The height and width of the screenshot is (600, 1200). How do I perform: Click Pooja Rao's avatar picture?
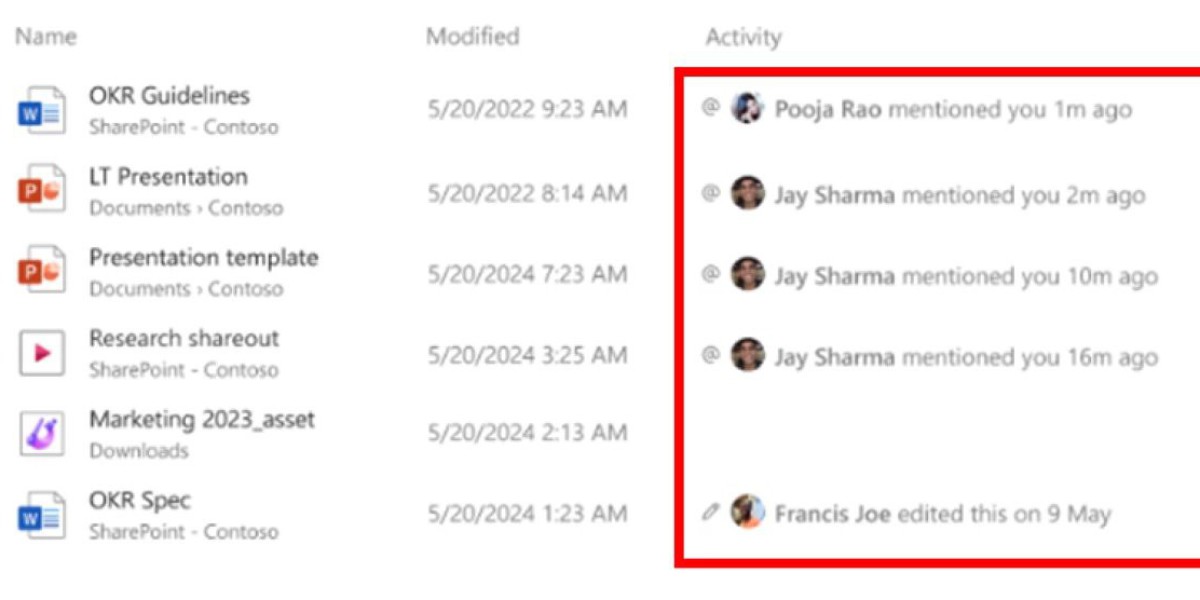click(748, 108)
